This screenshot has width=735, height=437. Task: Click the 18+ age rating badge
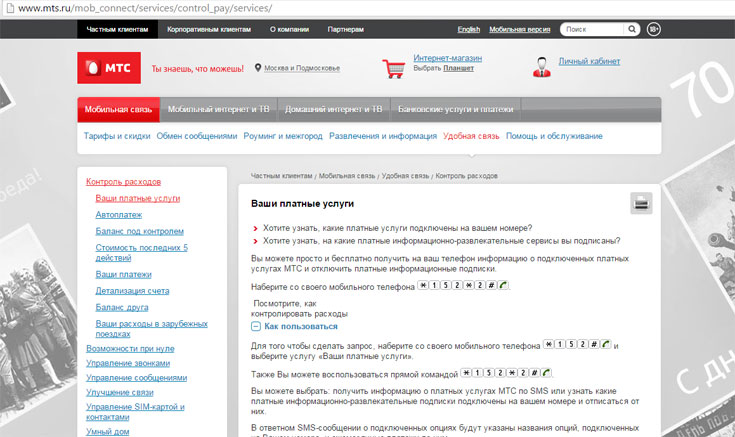653,30
